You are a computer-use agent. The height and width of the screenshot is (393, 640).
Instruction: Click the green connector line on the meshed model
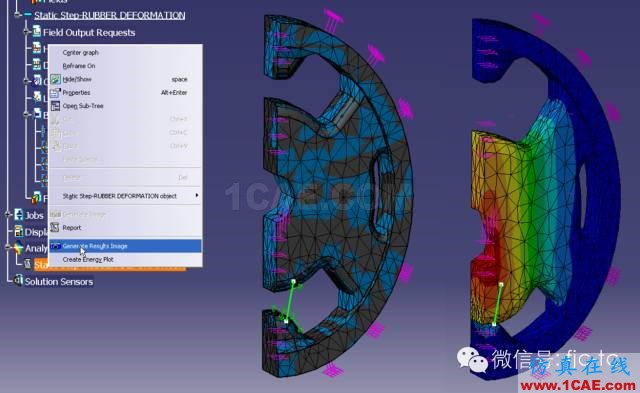pos(290,301)
